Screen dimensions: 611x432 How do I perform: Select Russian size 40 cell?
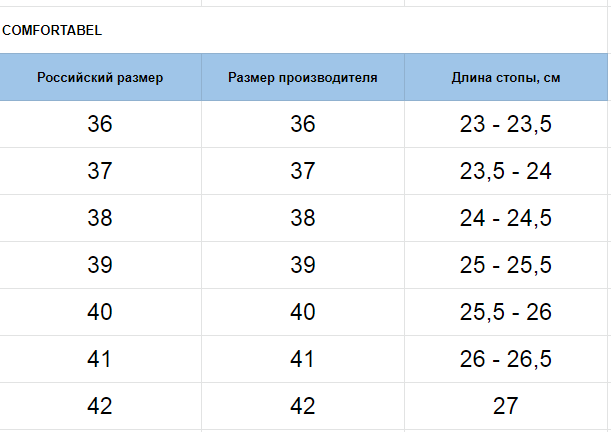tap(100, 312)
